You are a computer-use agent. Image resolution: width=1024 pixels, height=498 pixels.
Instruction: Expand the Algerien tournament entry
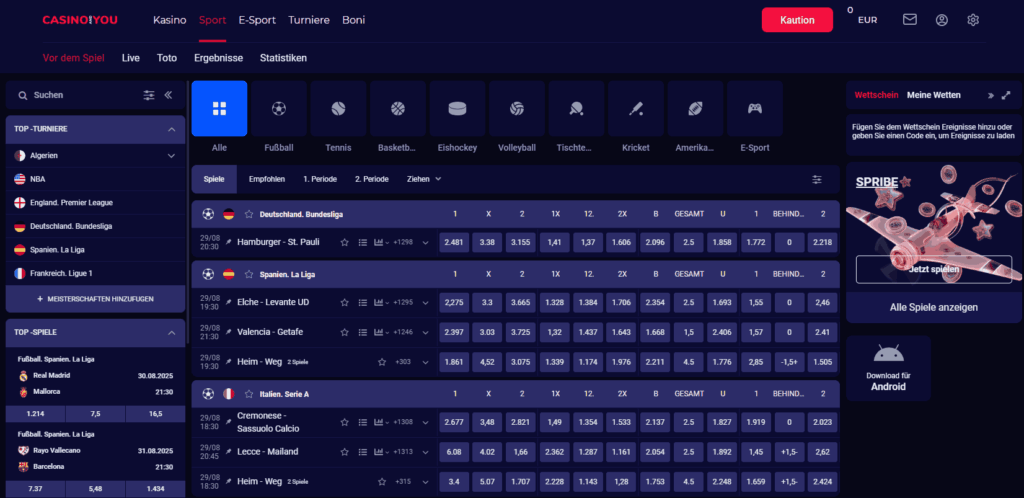click(x=172, y=155)
